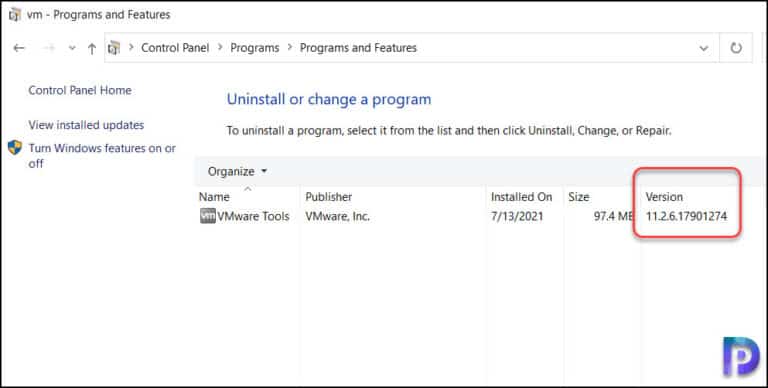Viewport: 768px width, 388px height.
Task: Click the version value 11.2.6.17901274
Action: click(686, 216)
